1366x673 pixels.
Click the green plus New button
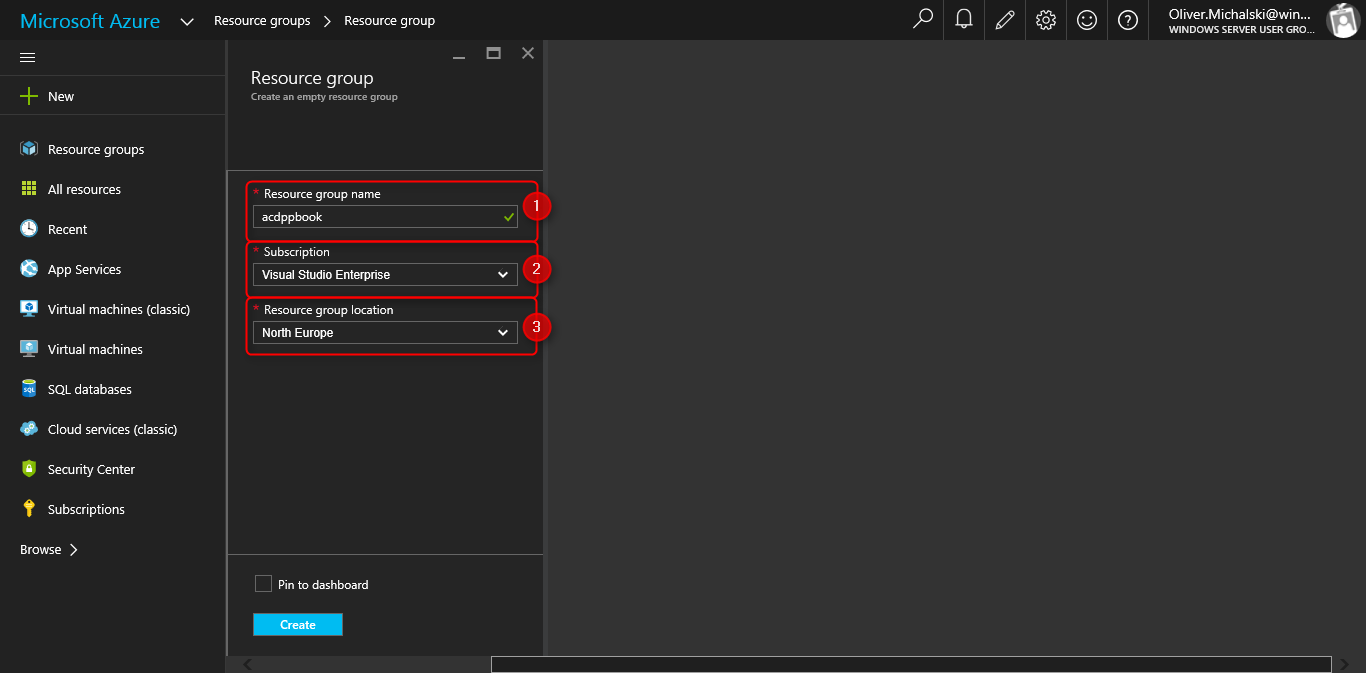[x=47, y=96]
